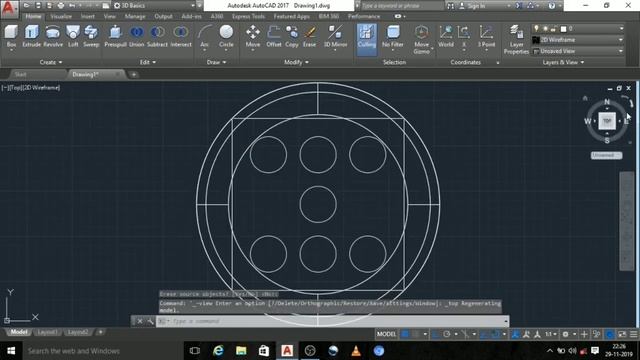Select the Box solid tool
Viewport: 640px width, 360px height.
pyautogui.click(x=11, y=36)
